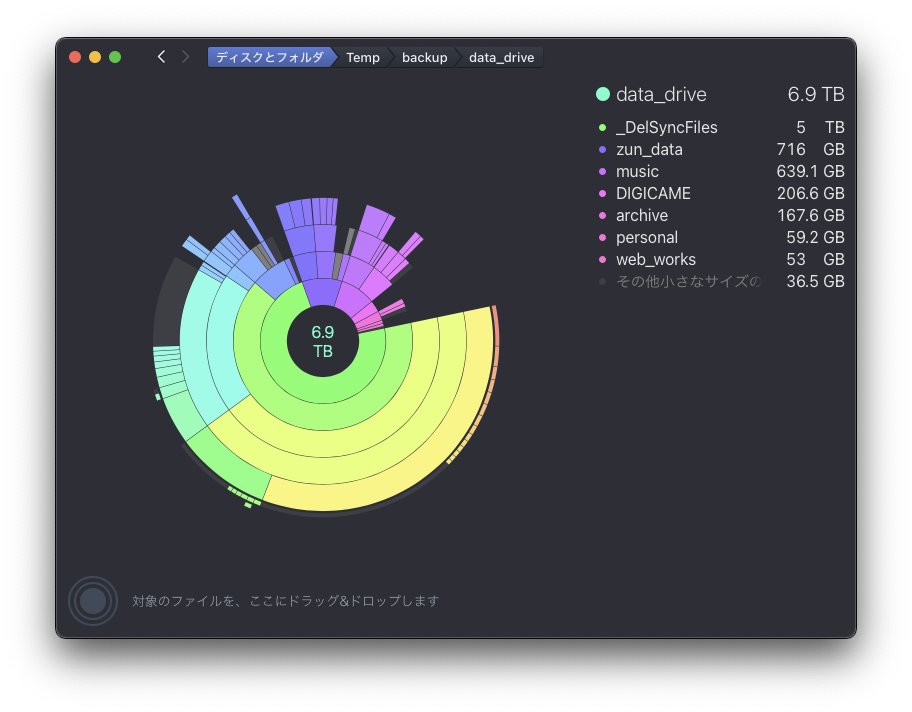Select archive folder row
912x712 pixels.
[721, 216]
